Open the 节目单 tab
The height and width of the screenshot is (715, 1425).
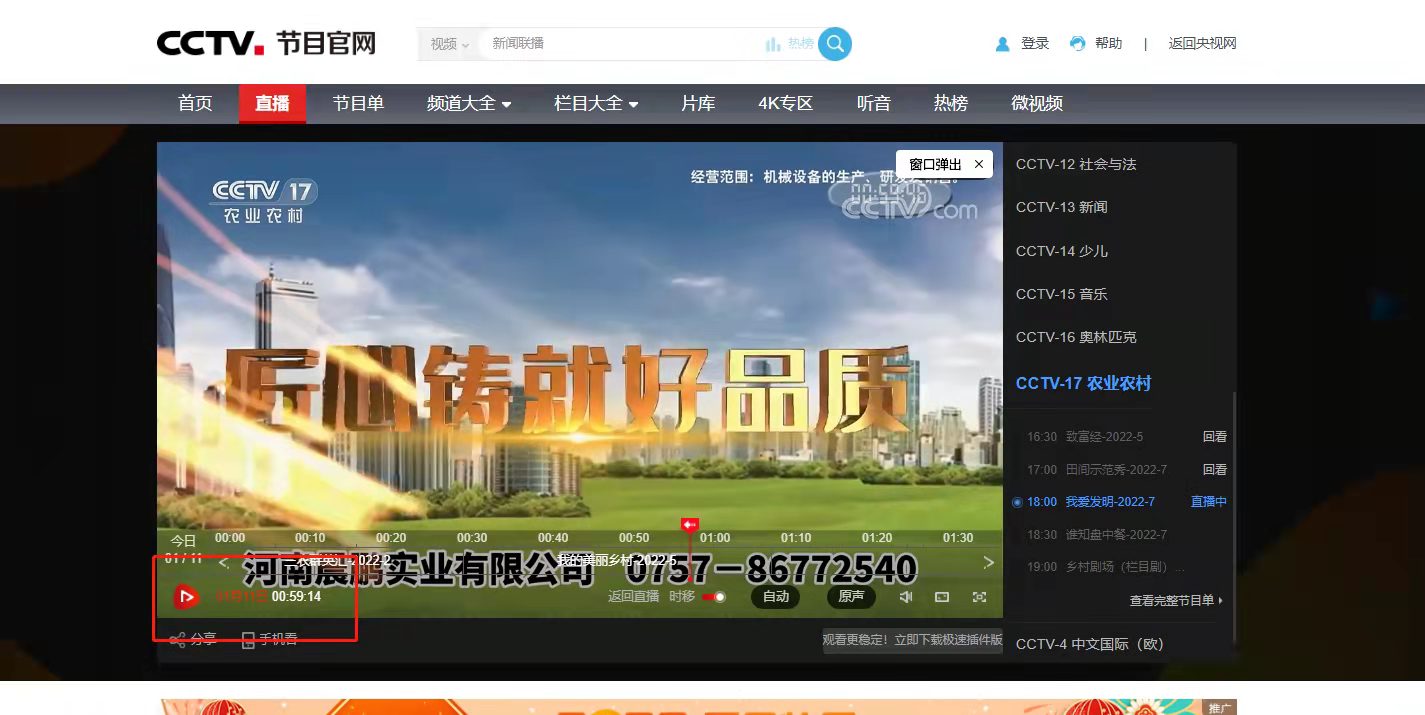[358, 103]
